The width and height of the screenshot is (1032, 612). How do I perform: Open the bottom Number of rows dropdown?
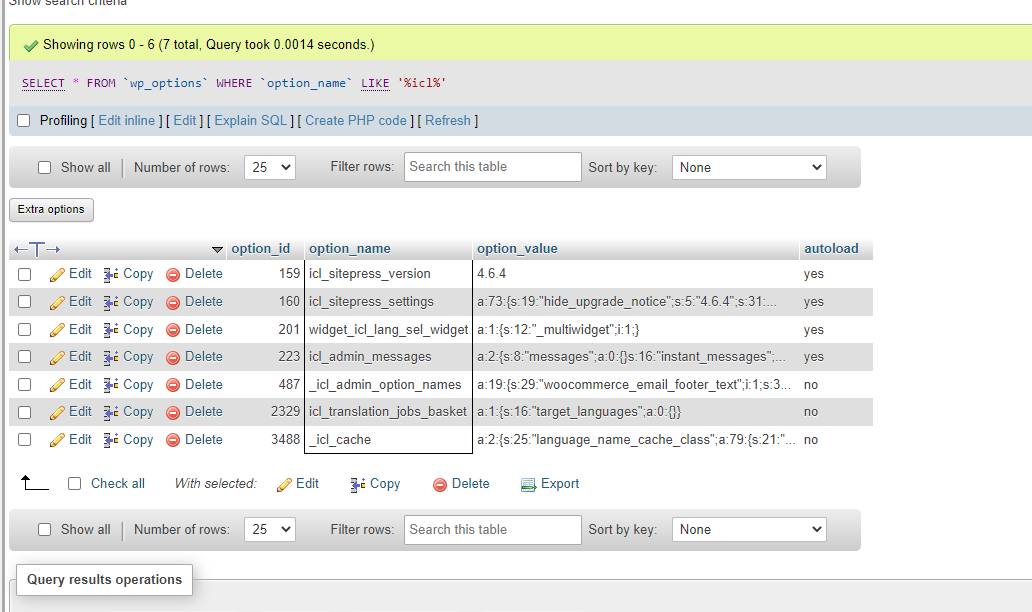(x=270, y=529)
